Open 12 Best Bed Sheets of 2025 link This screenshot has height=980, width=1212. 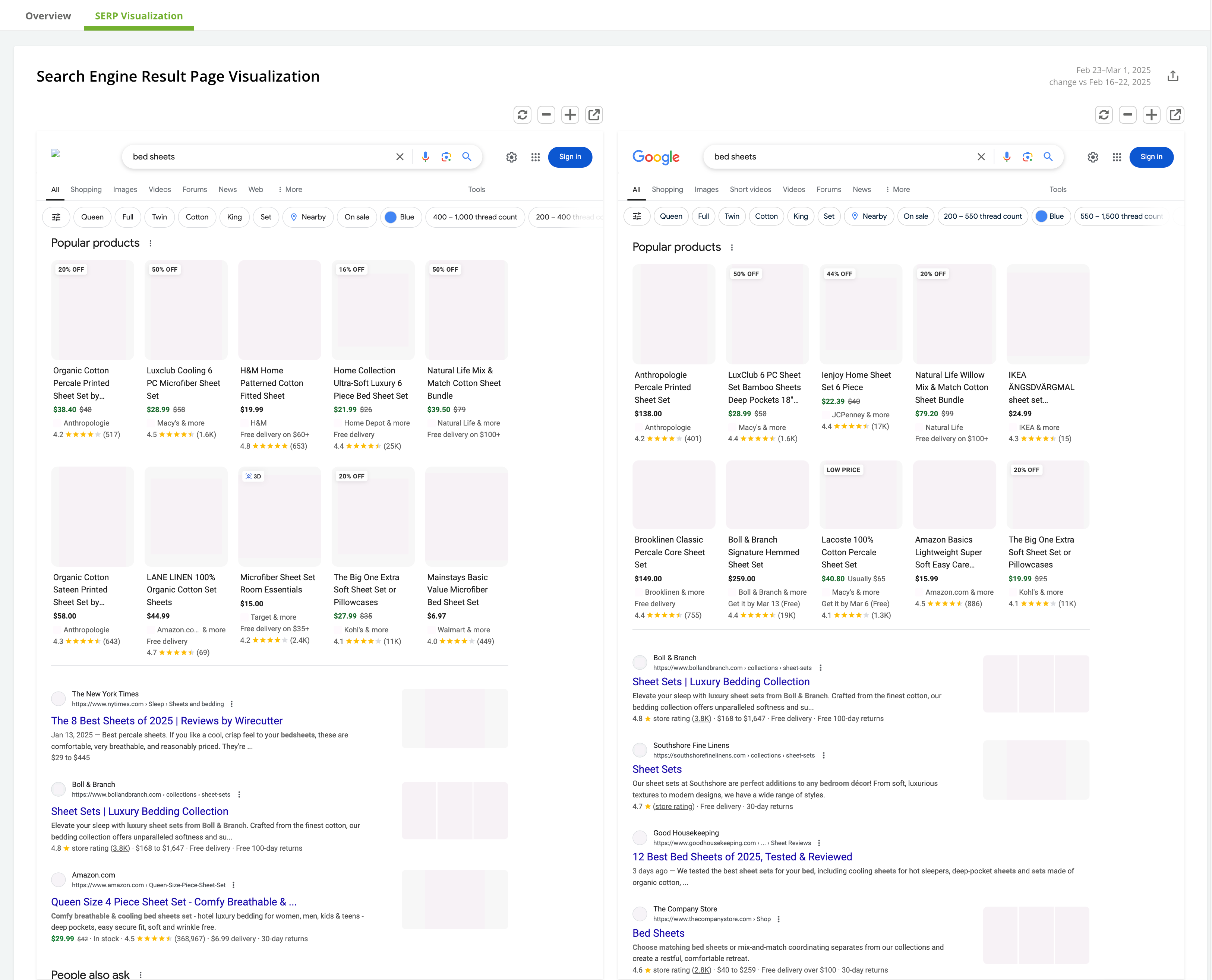point(742,857)
